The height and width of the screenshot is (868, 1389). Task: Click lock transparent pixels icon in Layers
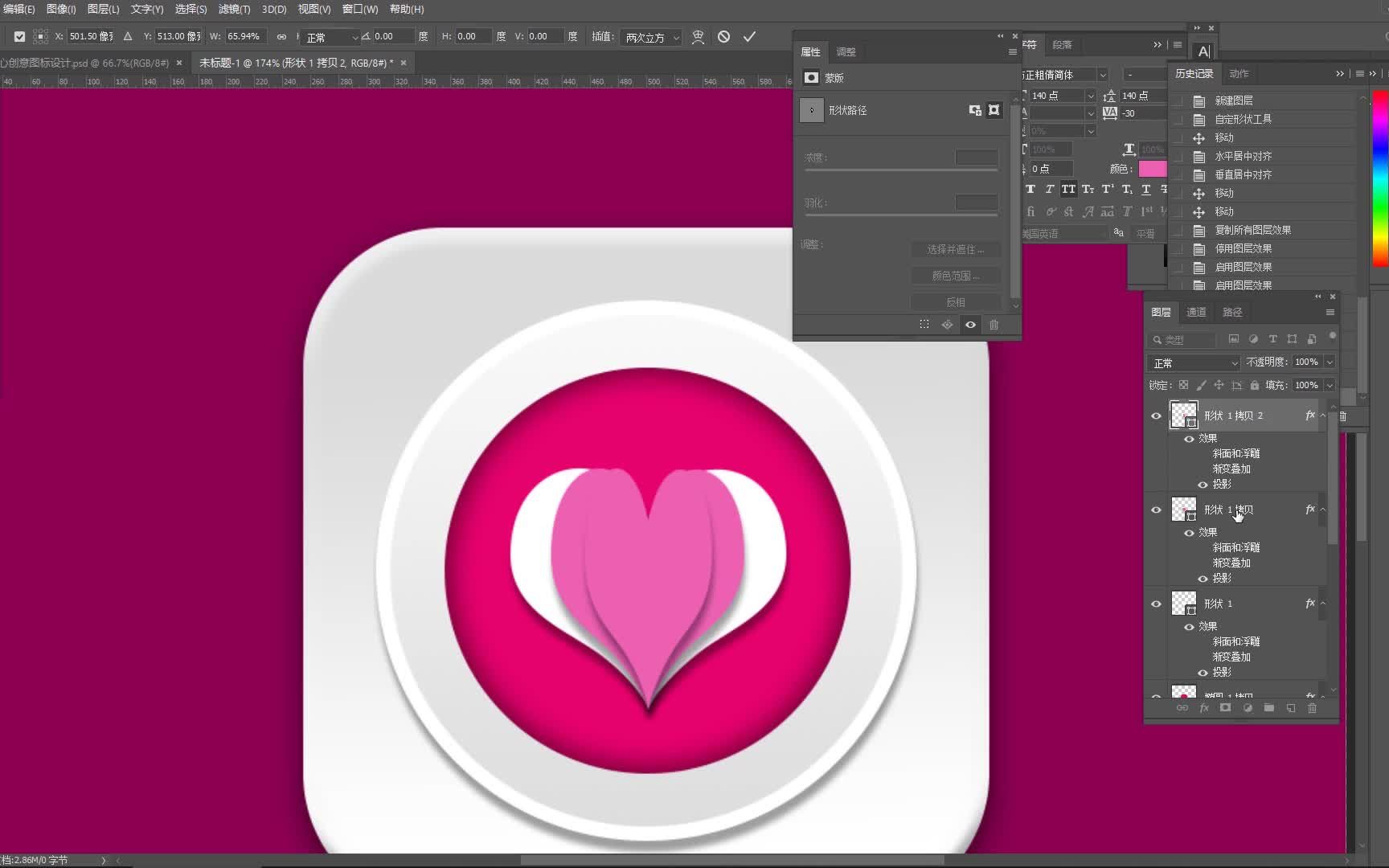point(1183,386)
